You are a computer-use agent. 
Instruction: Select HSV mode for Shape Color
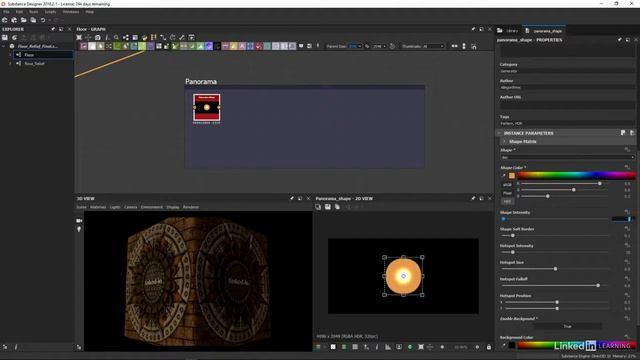point(507,201)
